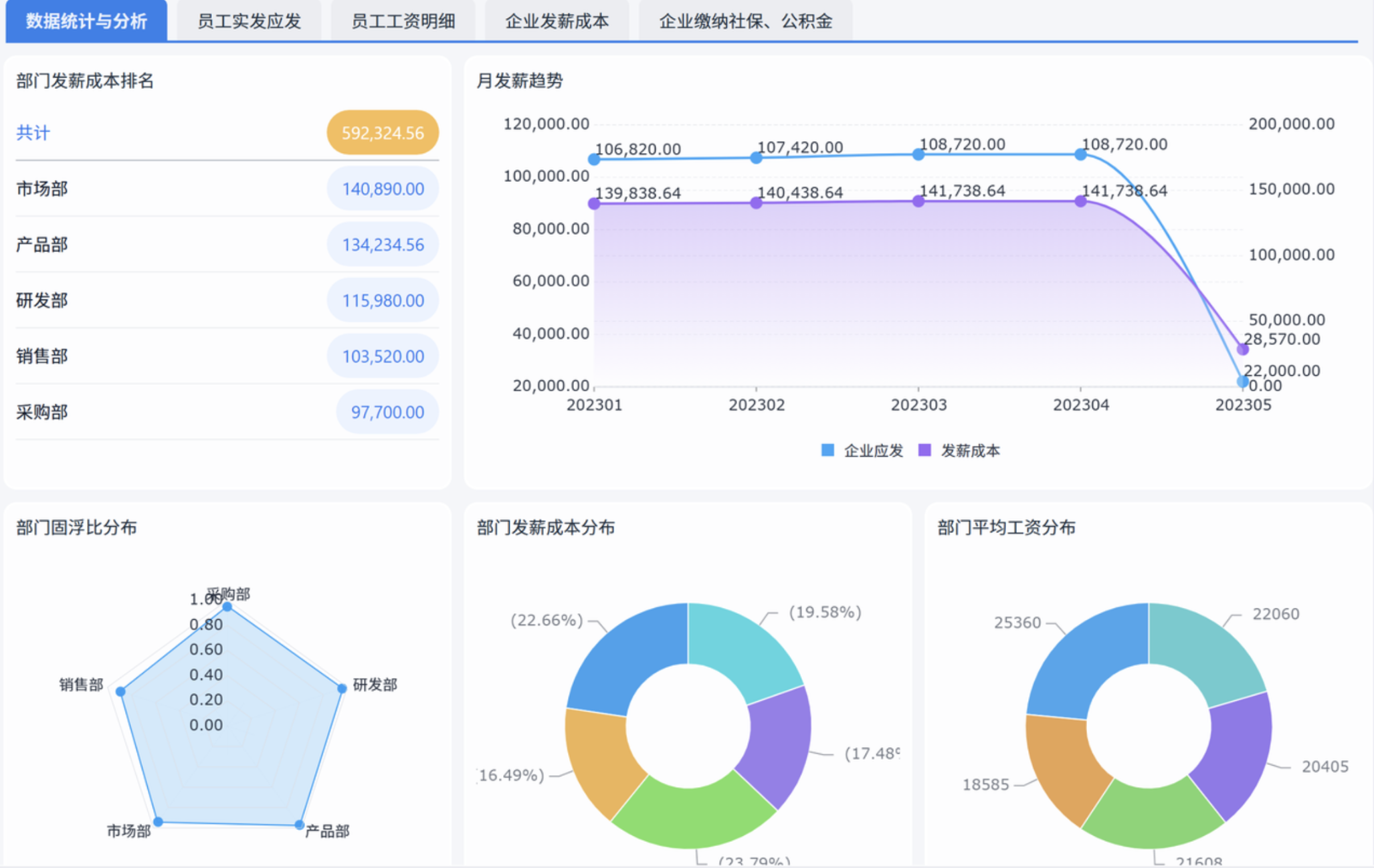The image size is (1374, 868).
Task: Switch to the 数据统计与分析 tab
Action: click(86, 21)
